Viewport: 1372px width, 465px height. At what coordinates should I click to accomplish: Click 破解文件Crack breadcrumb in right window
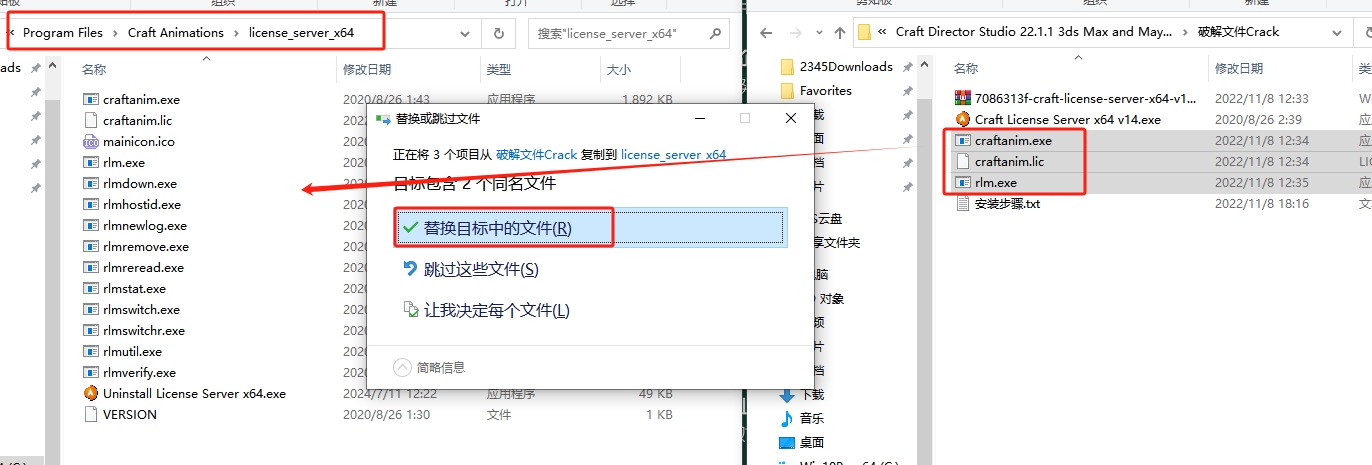[1238, 32]
